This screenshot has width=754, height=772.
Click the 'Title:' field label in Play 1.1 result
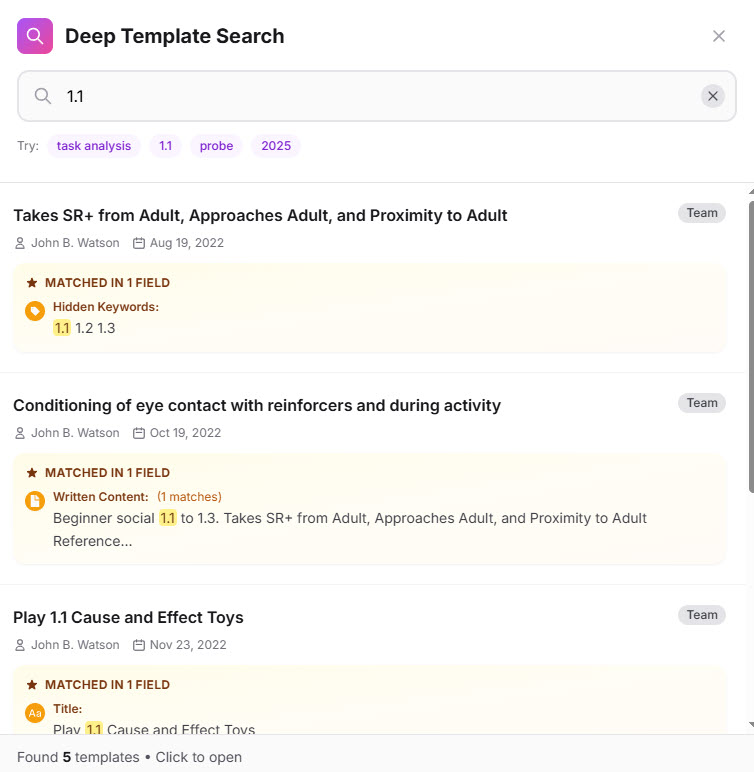[x=67, y=709]
